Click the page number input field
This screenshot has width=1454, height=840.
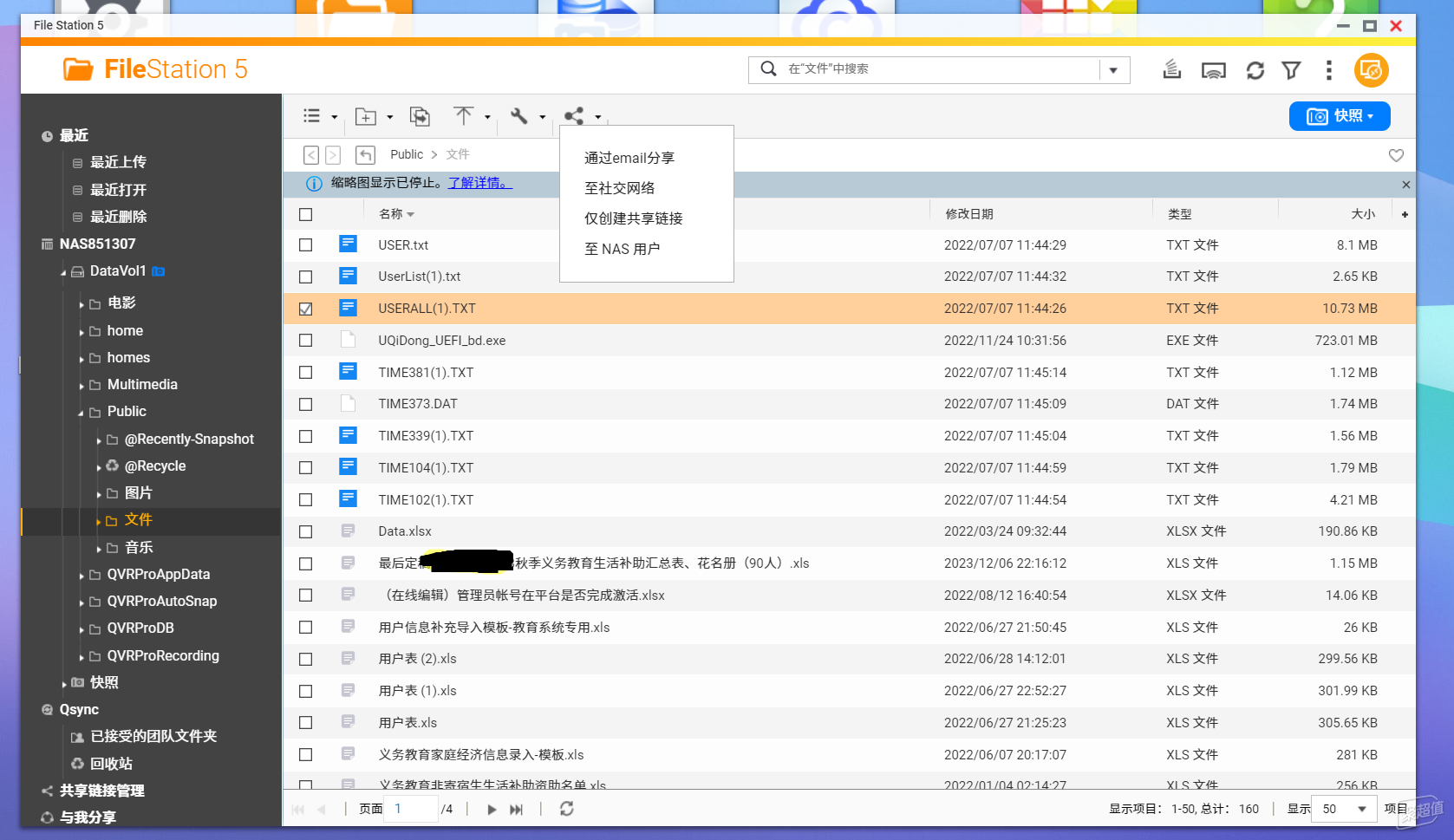pos(411,809)
